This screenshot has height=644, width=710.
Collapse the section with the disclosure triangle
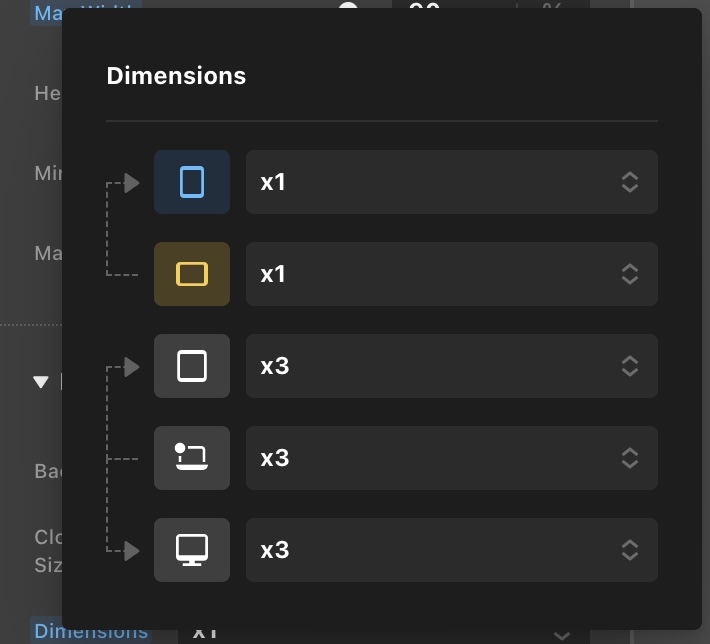click(x=41, y=382)
